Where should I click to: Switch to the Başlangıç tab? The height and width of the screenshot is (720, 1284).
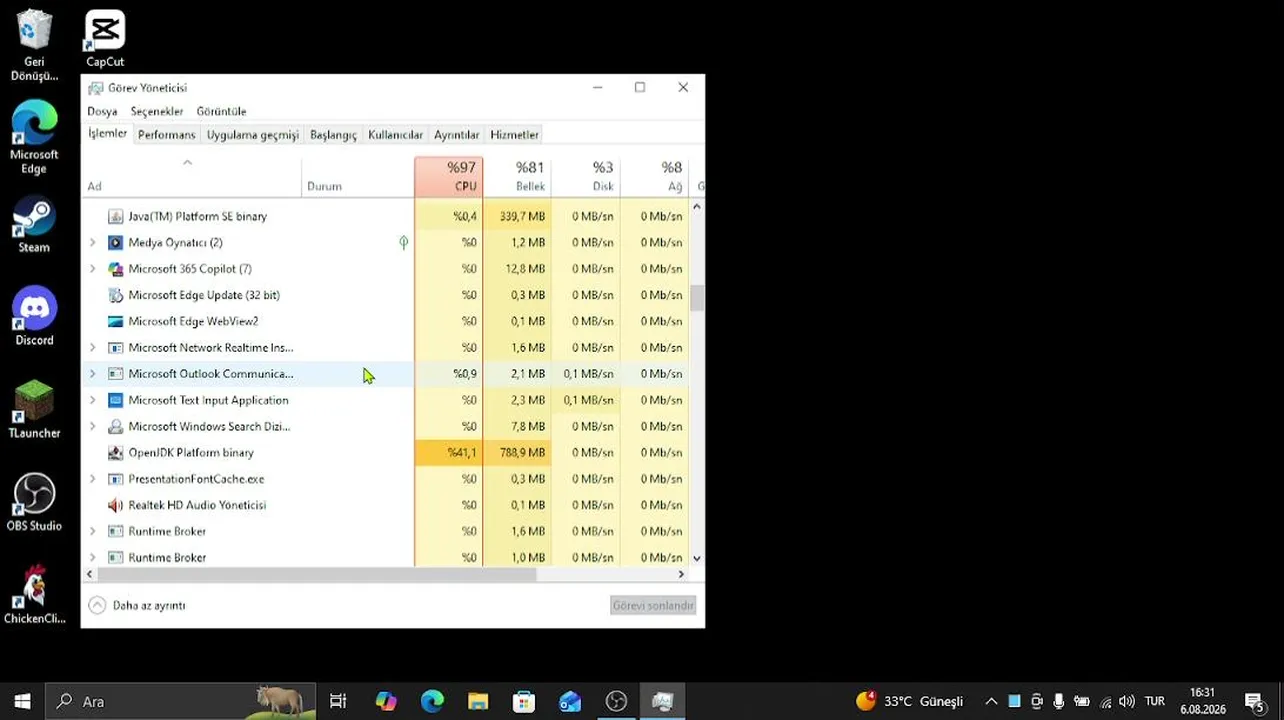pos(333,135)
